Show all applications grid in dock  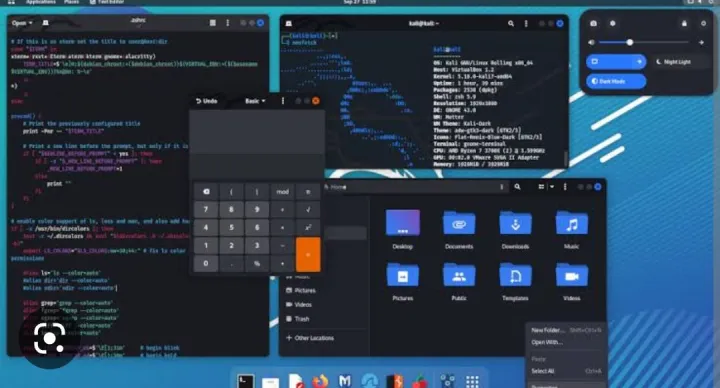472,381
